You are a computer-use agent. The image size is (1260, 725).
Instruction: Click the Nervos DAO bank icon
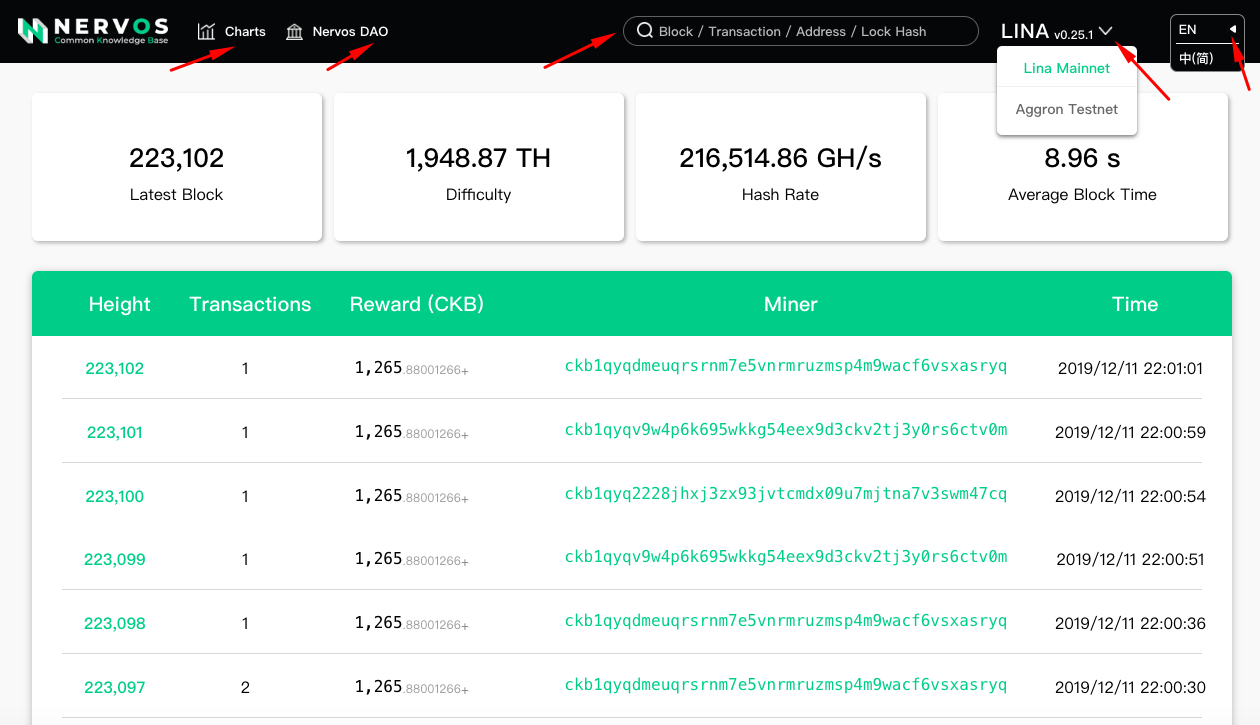pyautogui.click(x=294, y=32)
